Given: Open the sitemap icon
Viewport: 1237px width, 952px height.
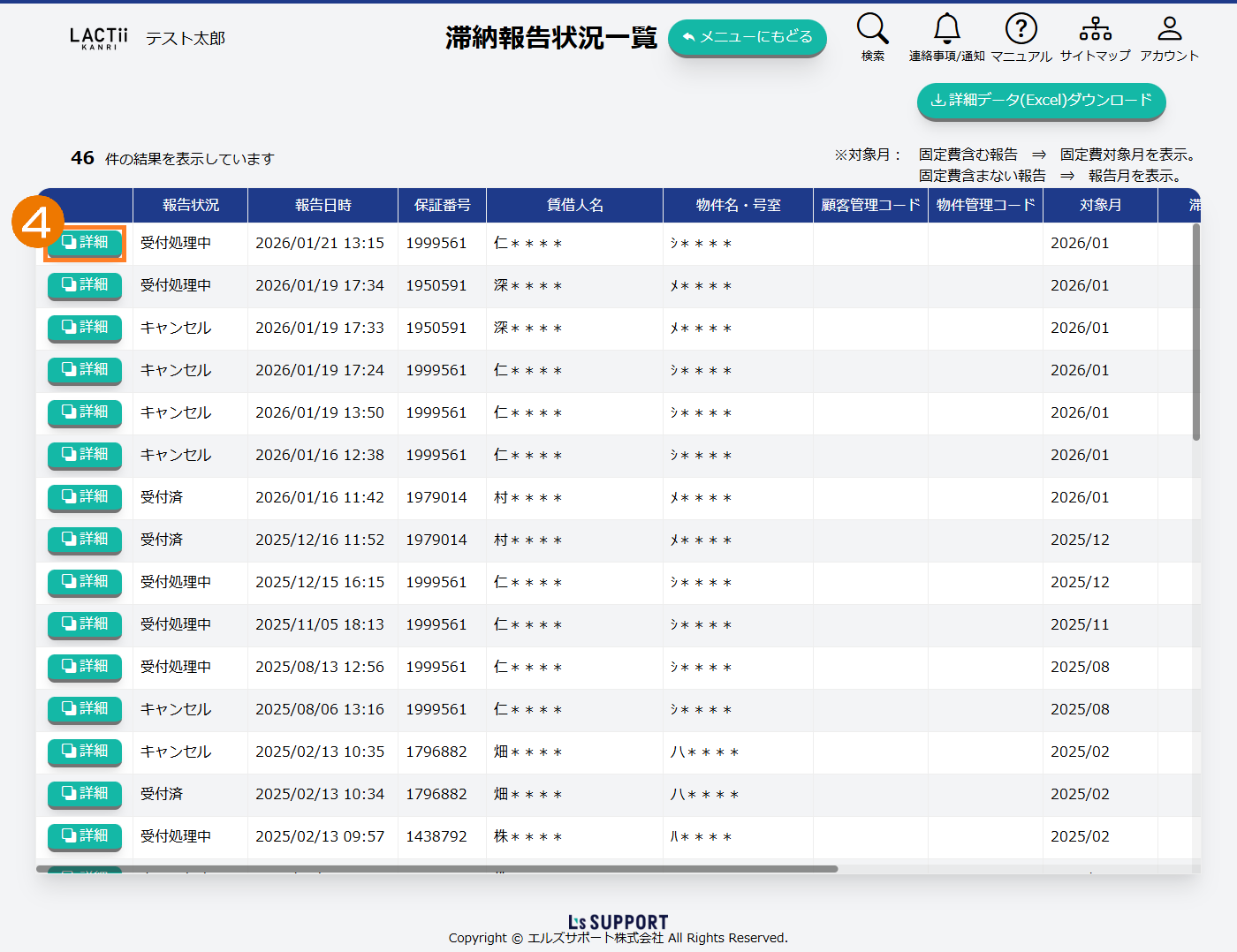Looking at the screenshot, I should [x=1095, y=29].
